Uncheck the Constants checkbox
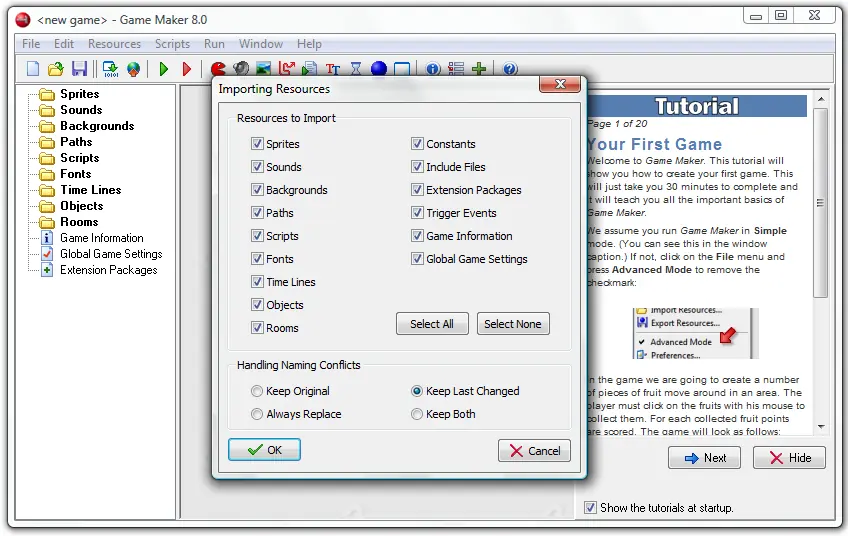The image size is (848, 536). (x=417, y=144)
